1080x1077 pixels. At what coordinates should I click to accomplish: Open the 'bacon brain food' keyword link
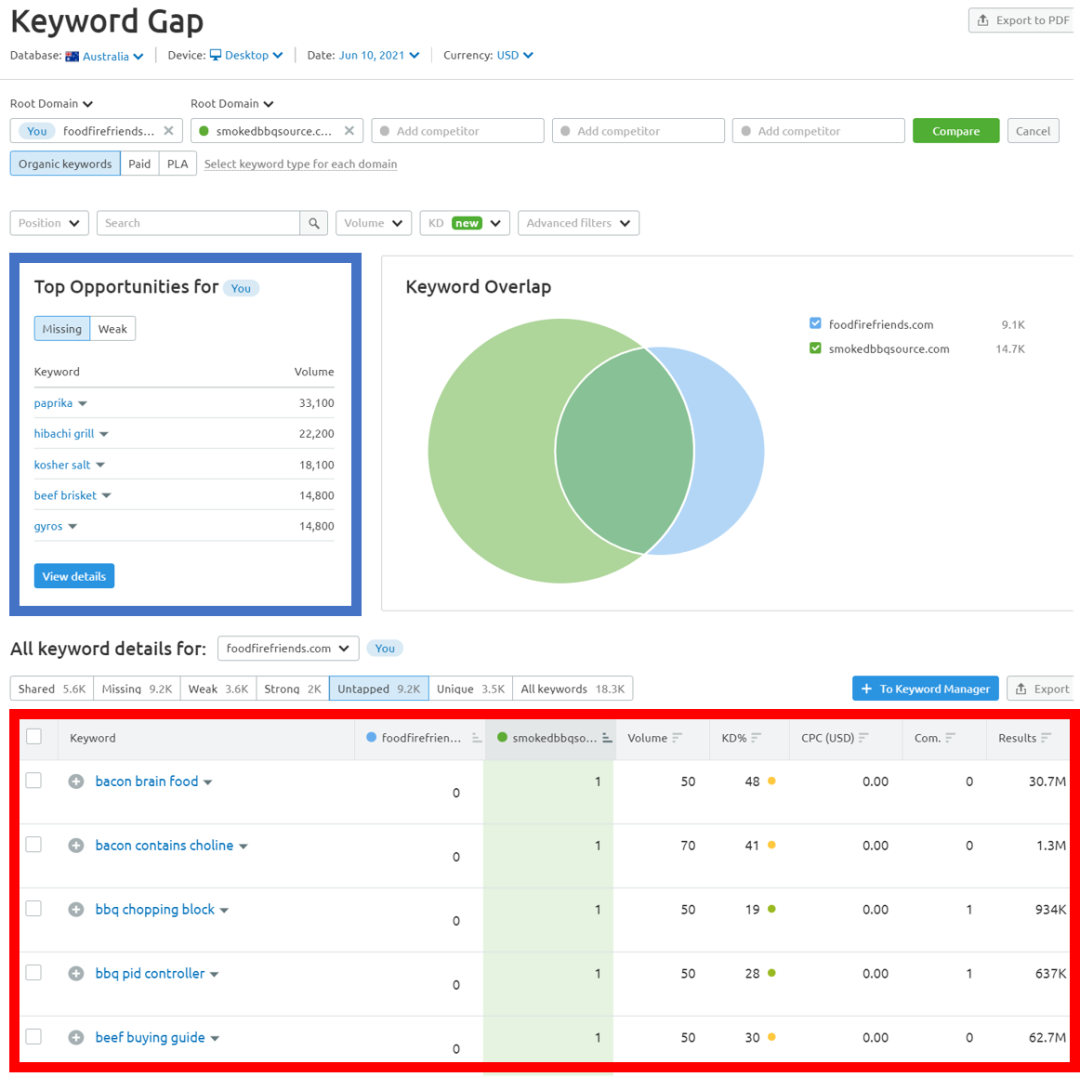click(146, 782)
